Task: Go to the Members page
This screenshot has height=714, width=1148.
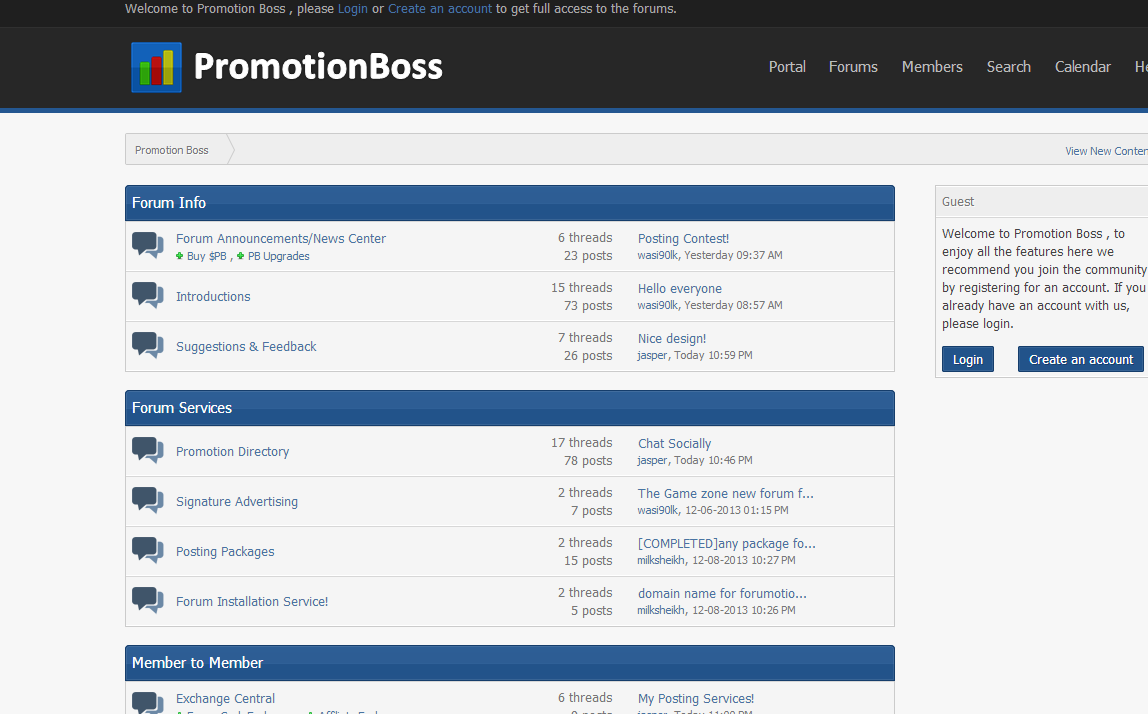Action: coord(932,67)
